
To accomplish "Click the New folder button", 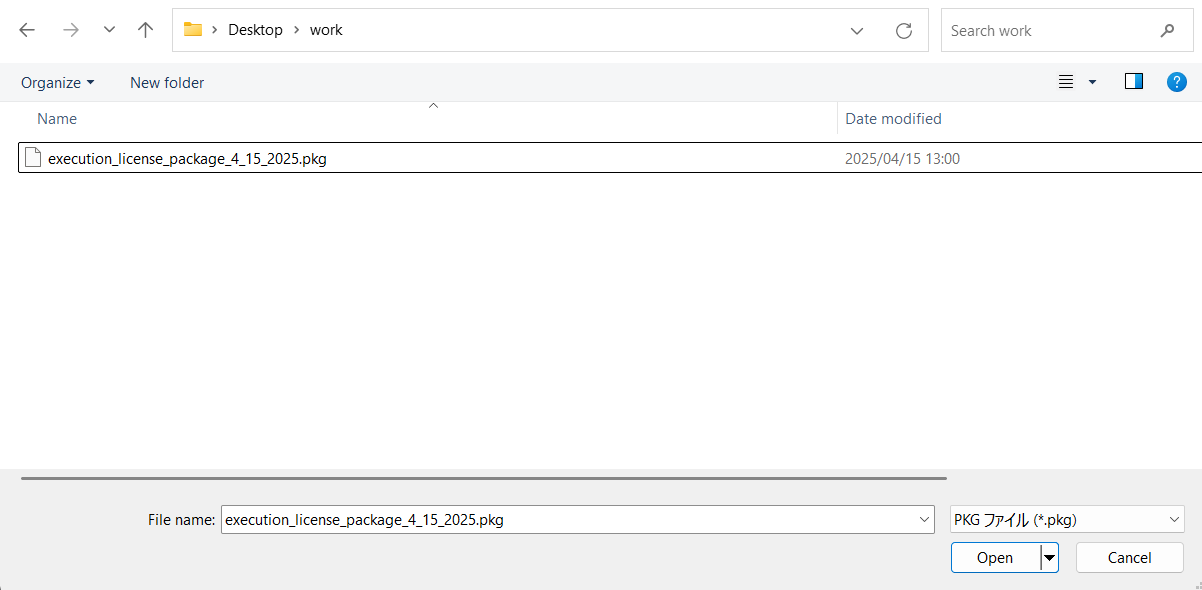I will [x=166, y=82].
